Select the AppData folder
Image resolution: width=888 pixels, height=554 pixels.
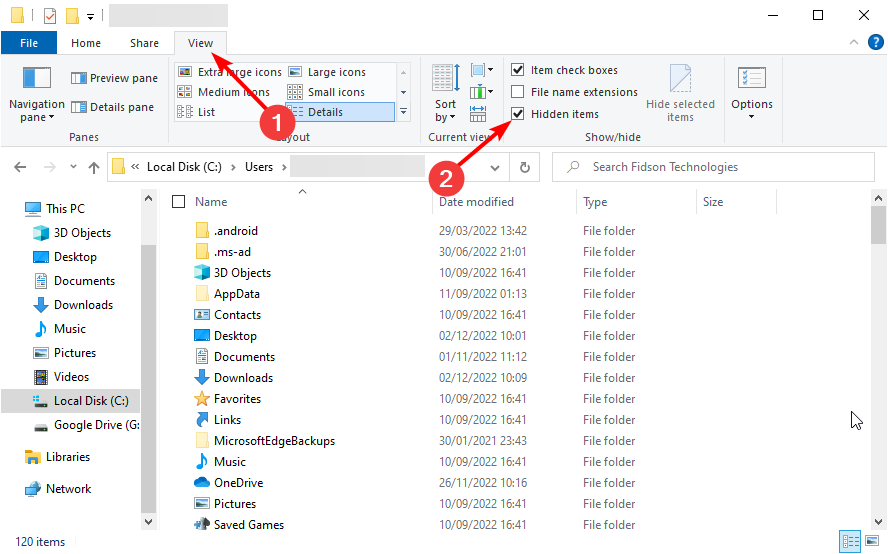pyautogui.click(x=237, y=293)
